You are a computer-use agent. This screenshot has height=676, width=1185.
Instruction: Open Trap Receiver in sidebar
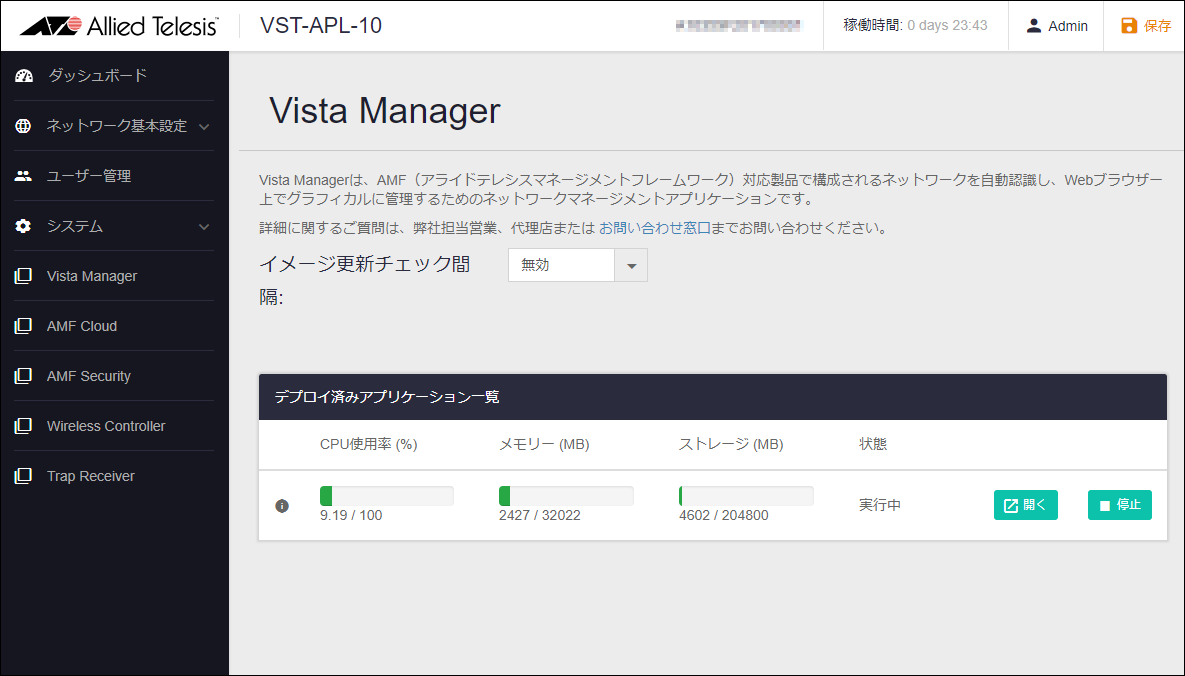click(91, 476)
